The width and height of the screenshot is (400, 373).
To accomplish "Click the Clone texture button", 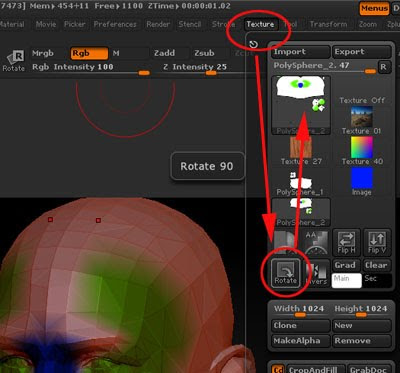I will pos(301,325).
